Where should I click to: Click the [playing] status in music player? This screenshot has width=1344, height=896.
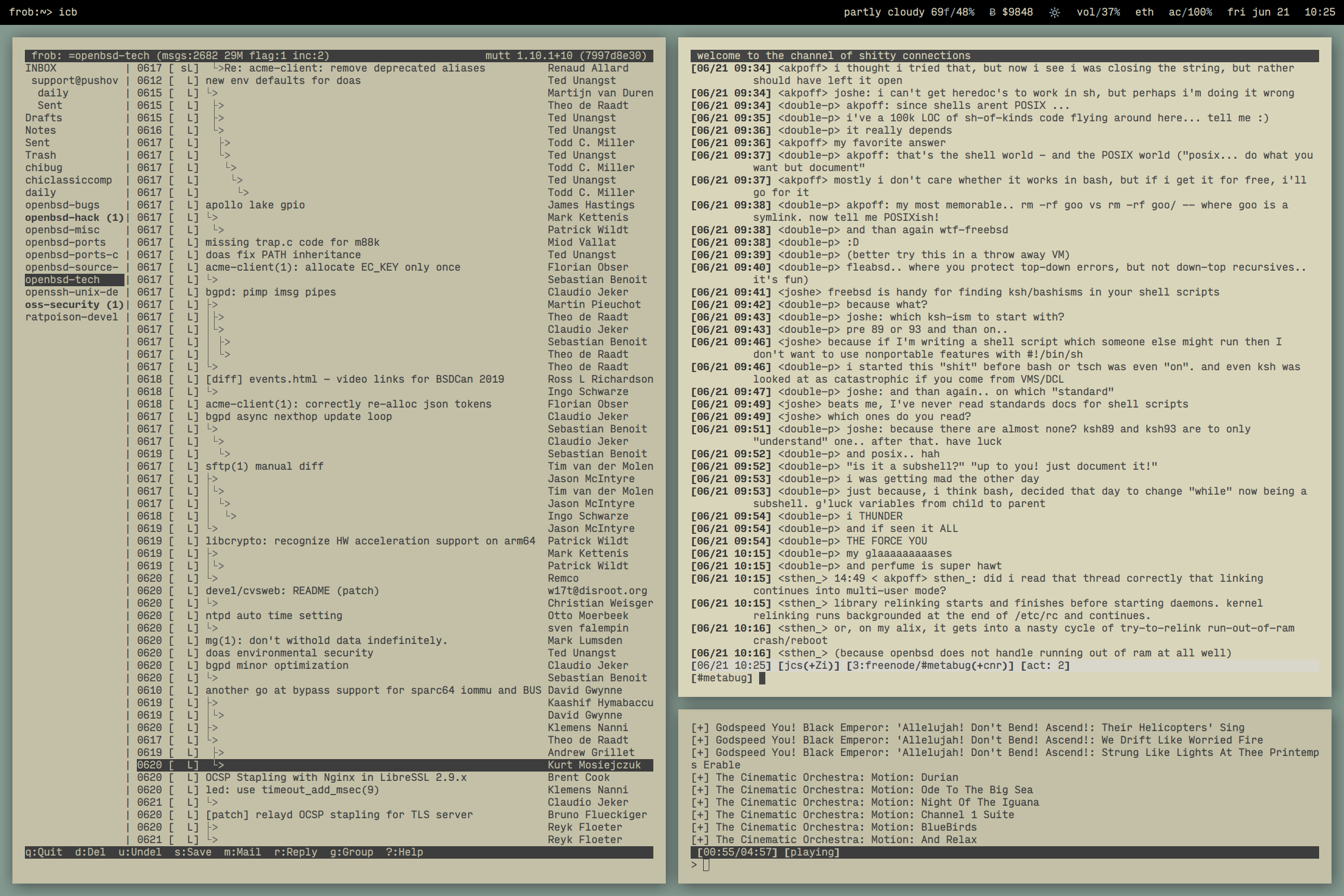[x=811, y=852]
